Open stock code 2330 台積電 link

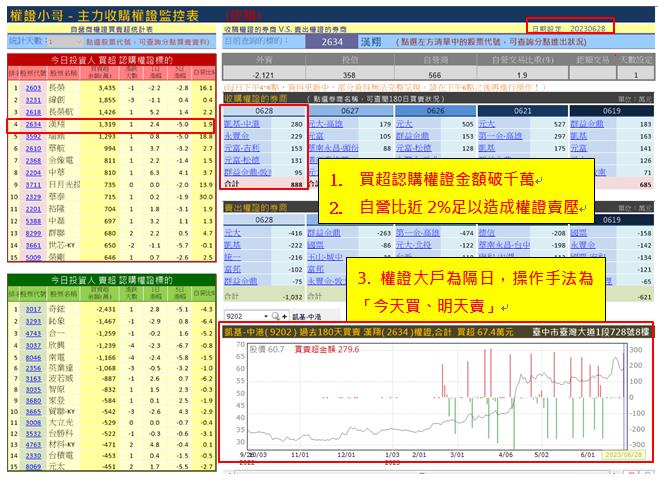33,455
